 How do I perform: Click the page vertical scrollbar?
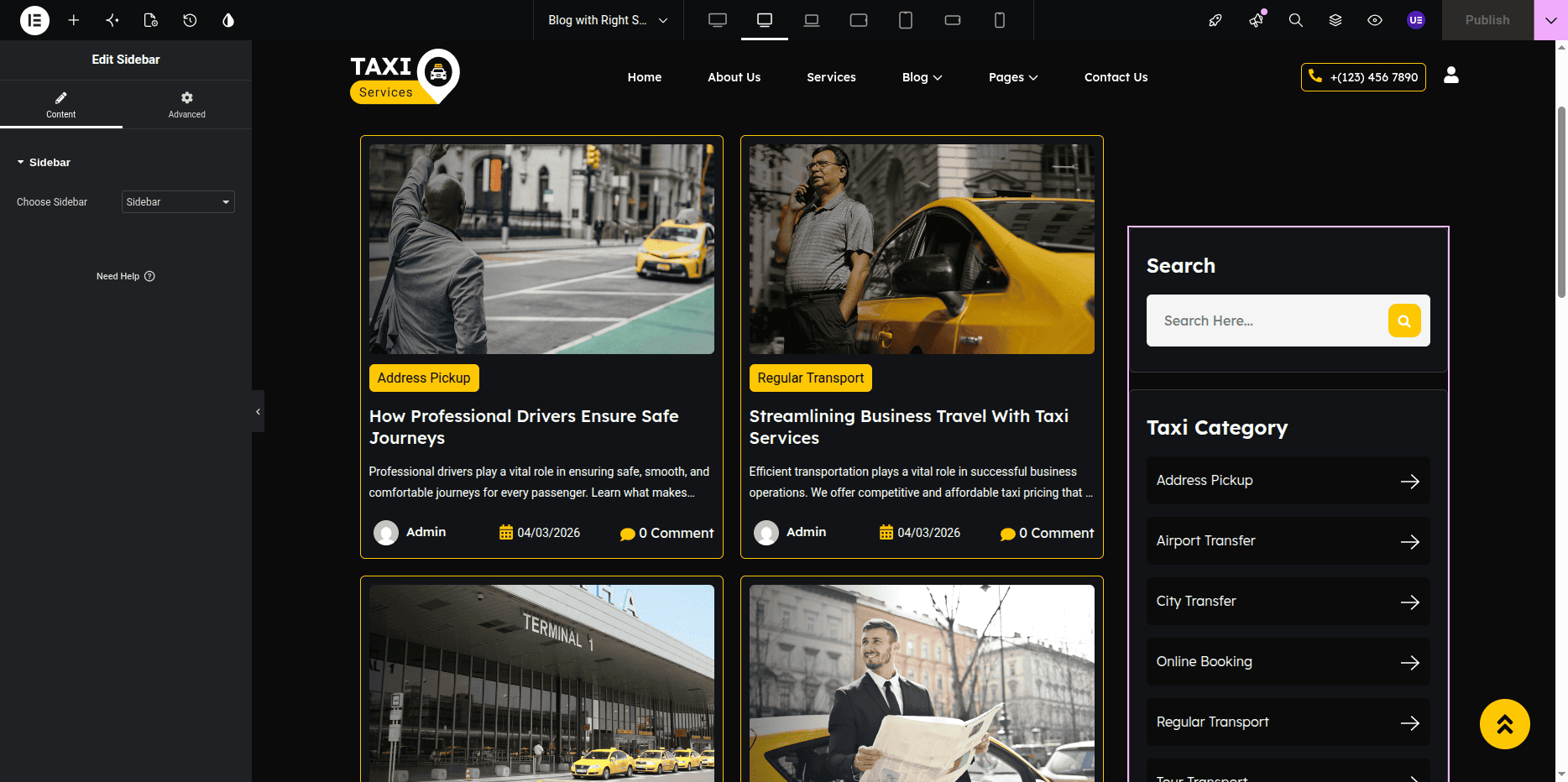[1561, 201]
